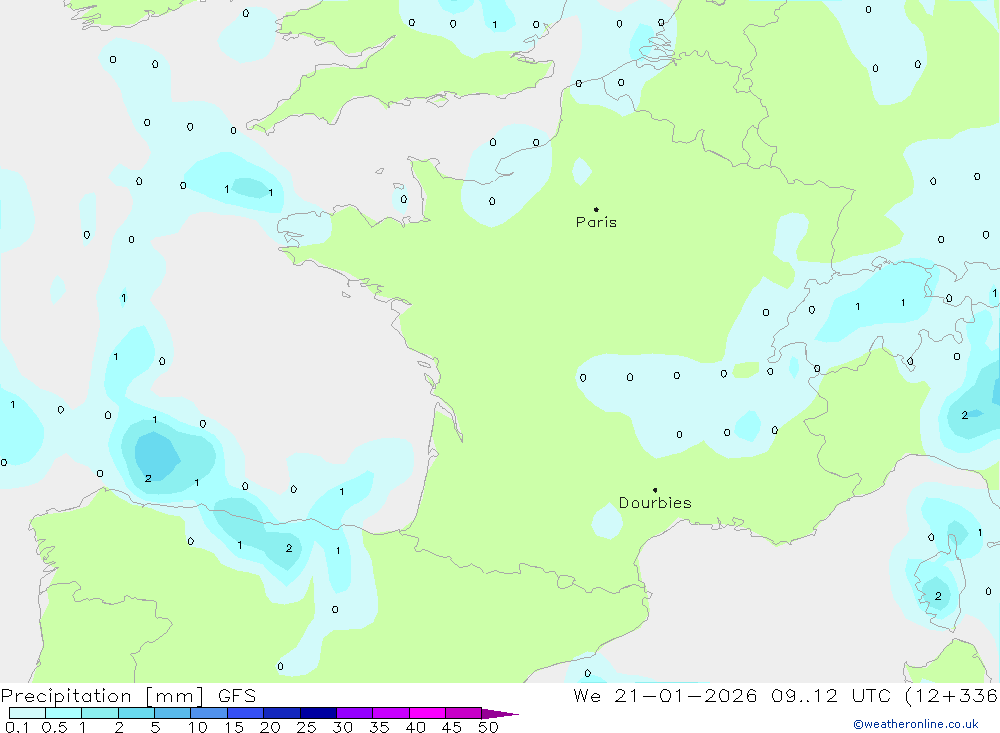Click the '1' precipitation value over southern England

[x=495, y=25]
